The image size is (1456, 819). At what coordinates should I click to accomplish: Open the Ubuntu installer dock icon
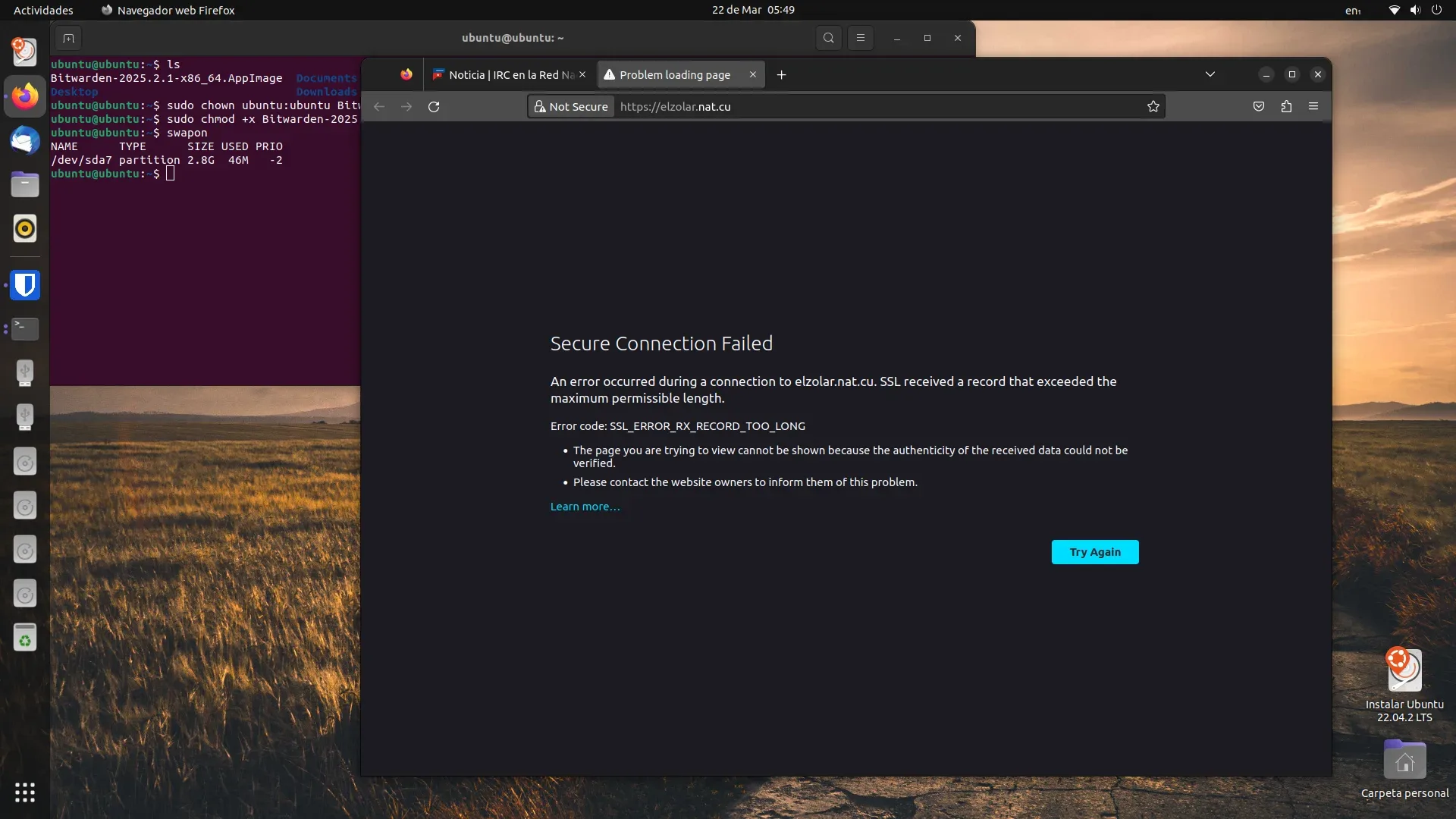pyautogui.click(x=25, y=52)
